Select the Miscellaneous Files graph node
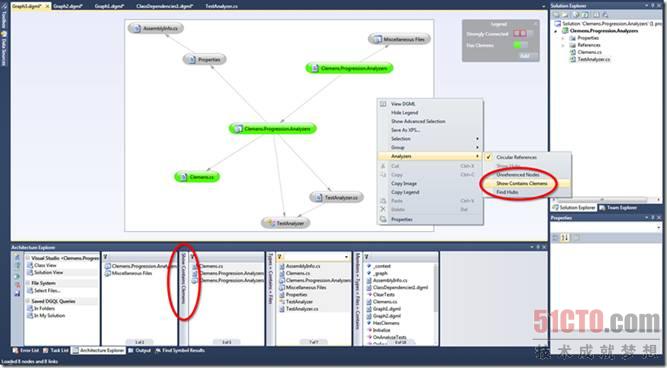The height and width of the screenshot is (368, 667). coord(399,39)
